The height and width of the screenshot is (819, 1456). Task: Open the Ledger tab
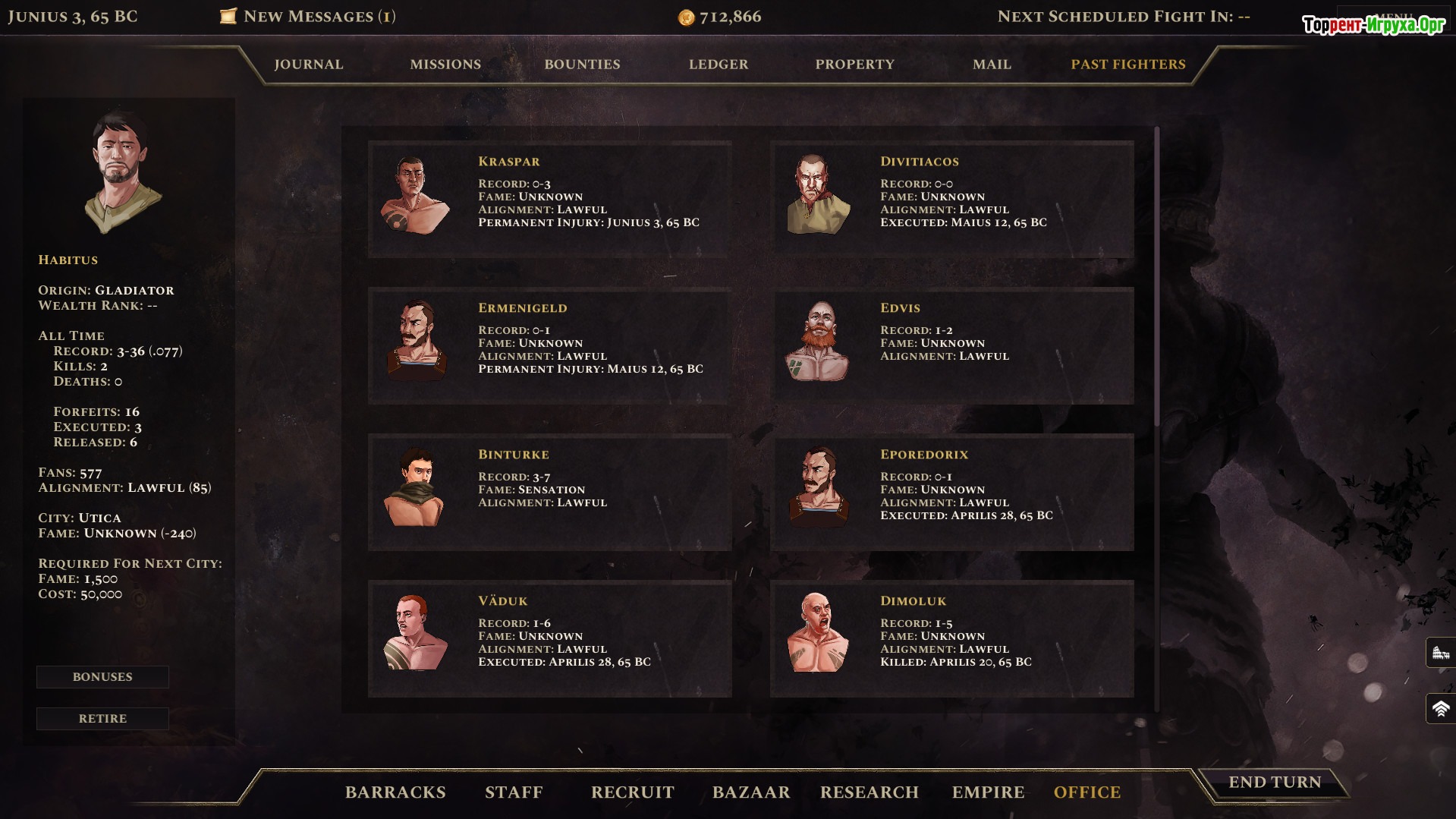tap(719, 65)
